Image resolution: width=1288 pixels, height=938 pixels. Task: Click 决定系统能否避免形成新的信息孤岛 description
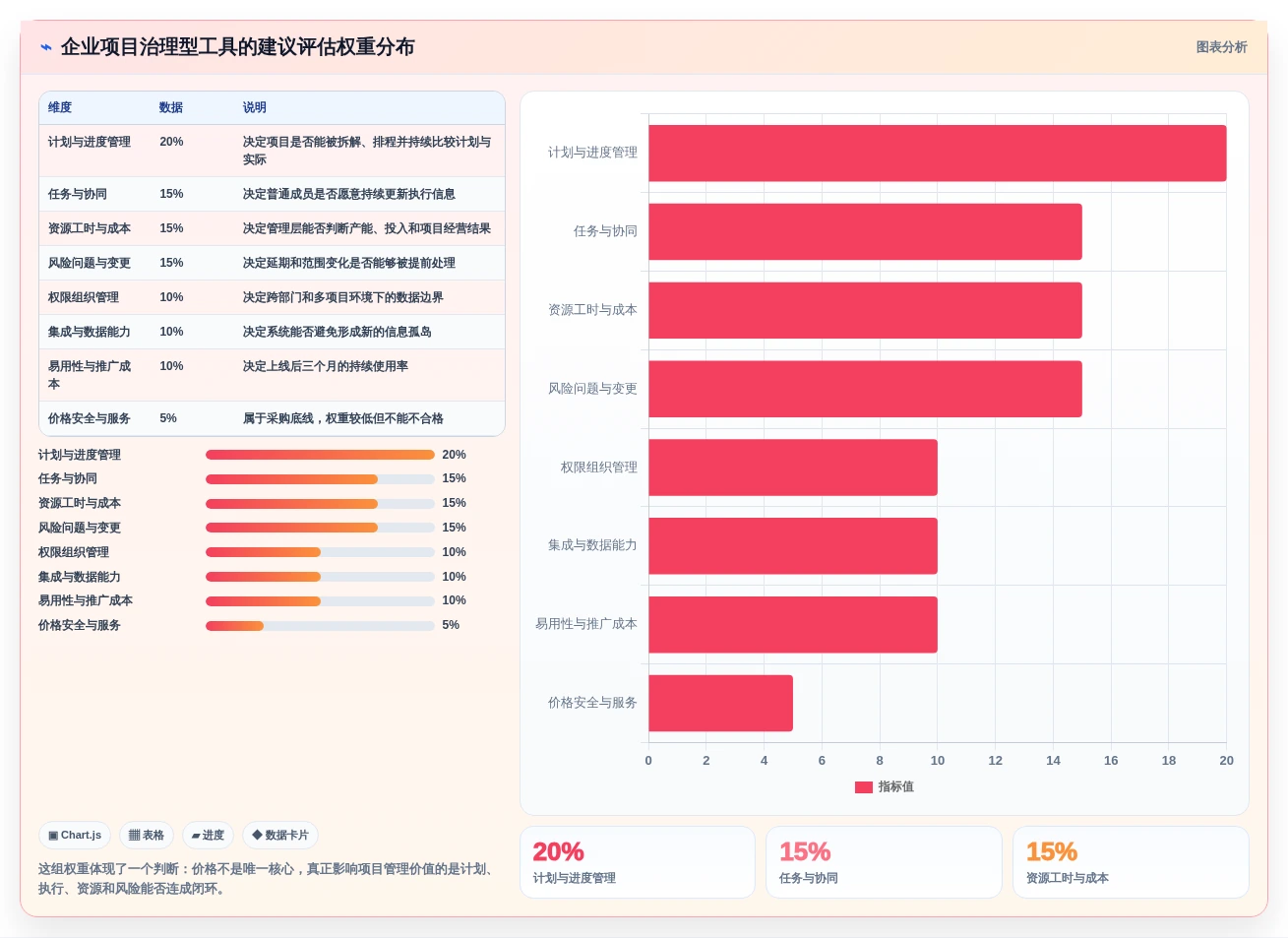tap(337, 332)
